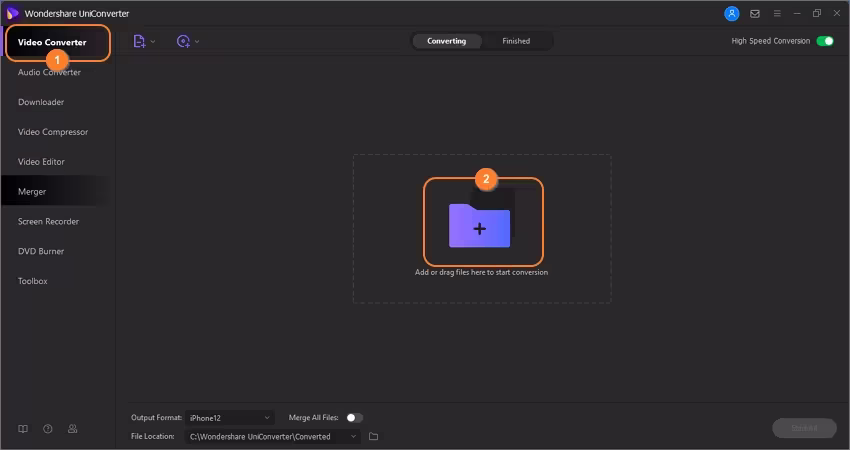Image resolution: width=850 pixels, height=450 pixels.
Task: Select Audio Converter in sidebar
Action: tap(49, 72)
